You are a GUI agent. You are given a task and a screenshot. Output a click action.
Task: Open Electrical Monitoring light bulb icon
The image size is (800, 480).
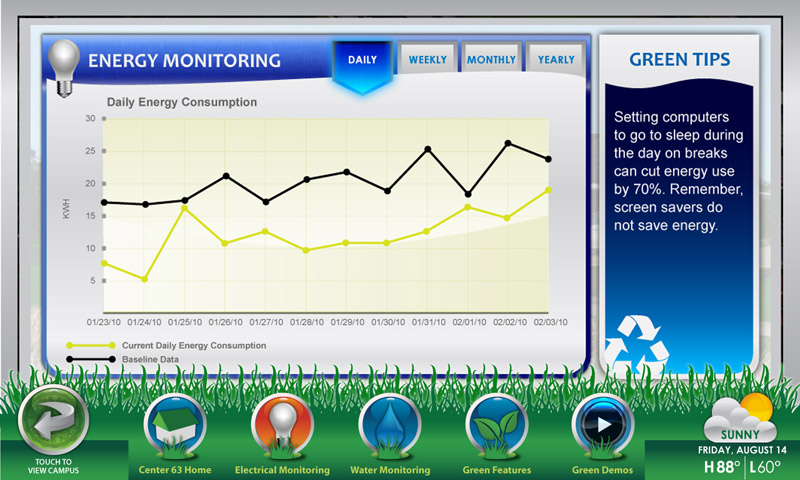tap(282, 425)
